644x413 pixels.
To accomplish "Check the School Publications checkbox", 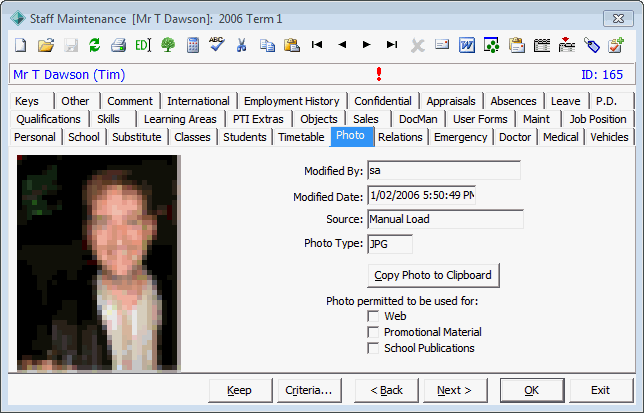I will coord(373,348).
